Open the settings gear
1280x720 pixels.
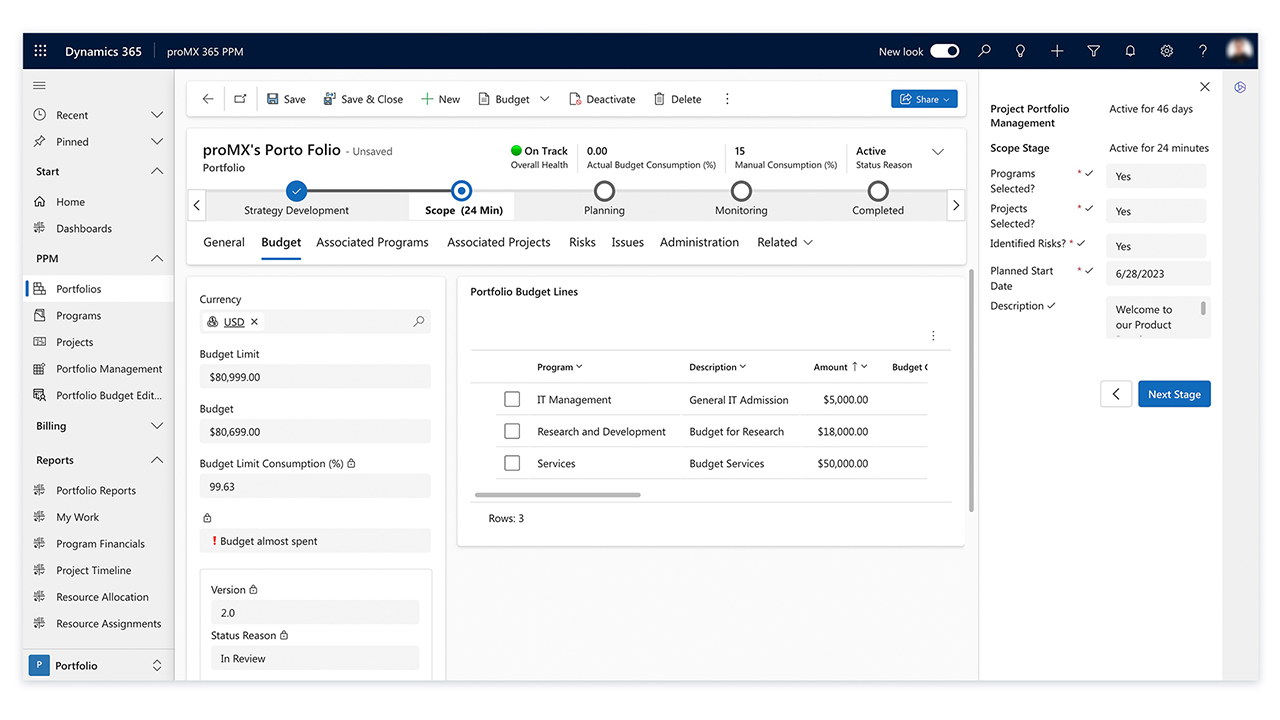tap(1166, 51)
